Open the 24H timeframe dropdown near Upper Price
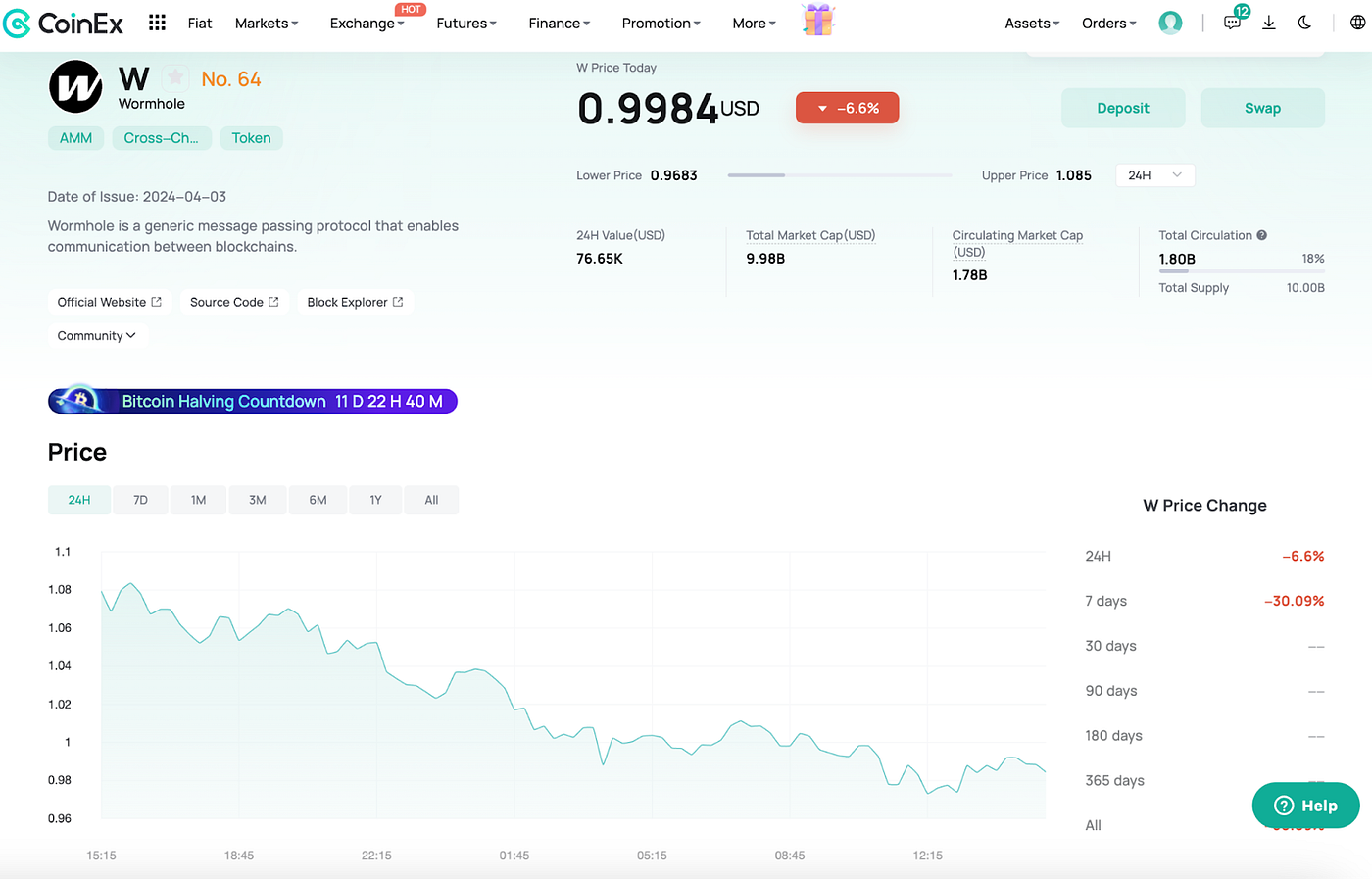This screenshot has width=1372, height=880. (1154, 174)
